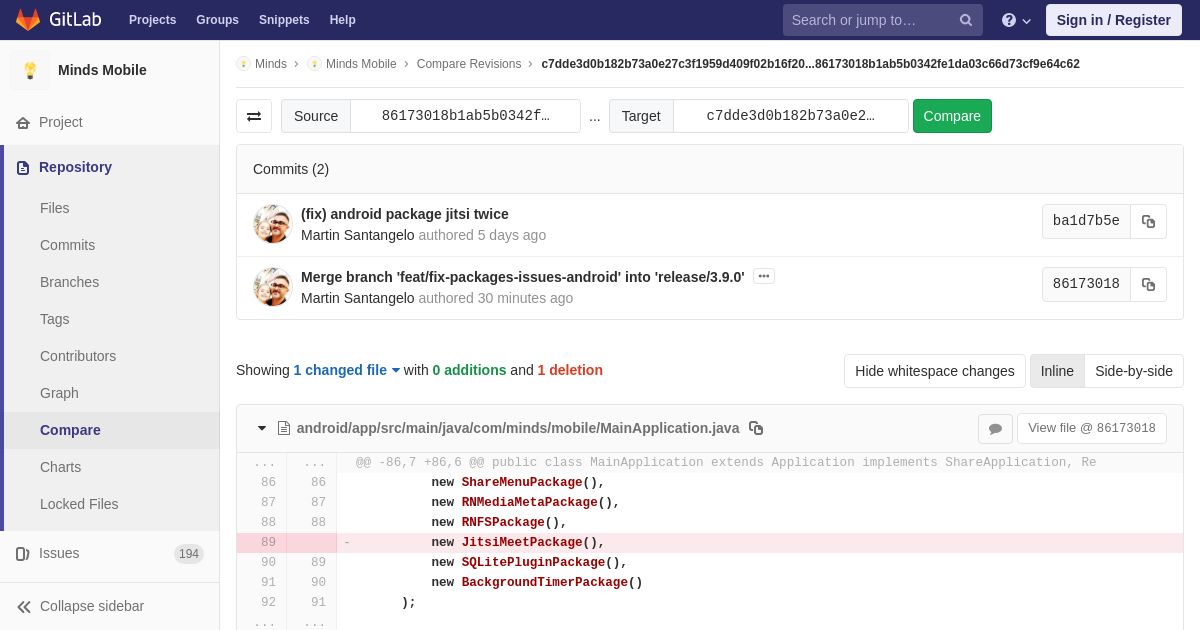Expand merge commit description ellipsis
Viewport: 1200px width, 630px height.
pos(764,276)
